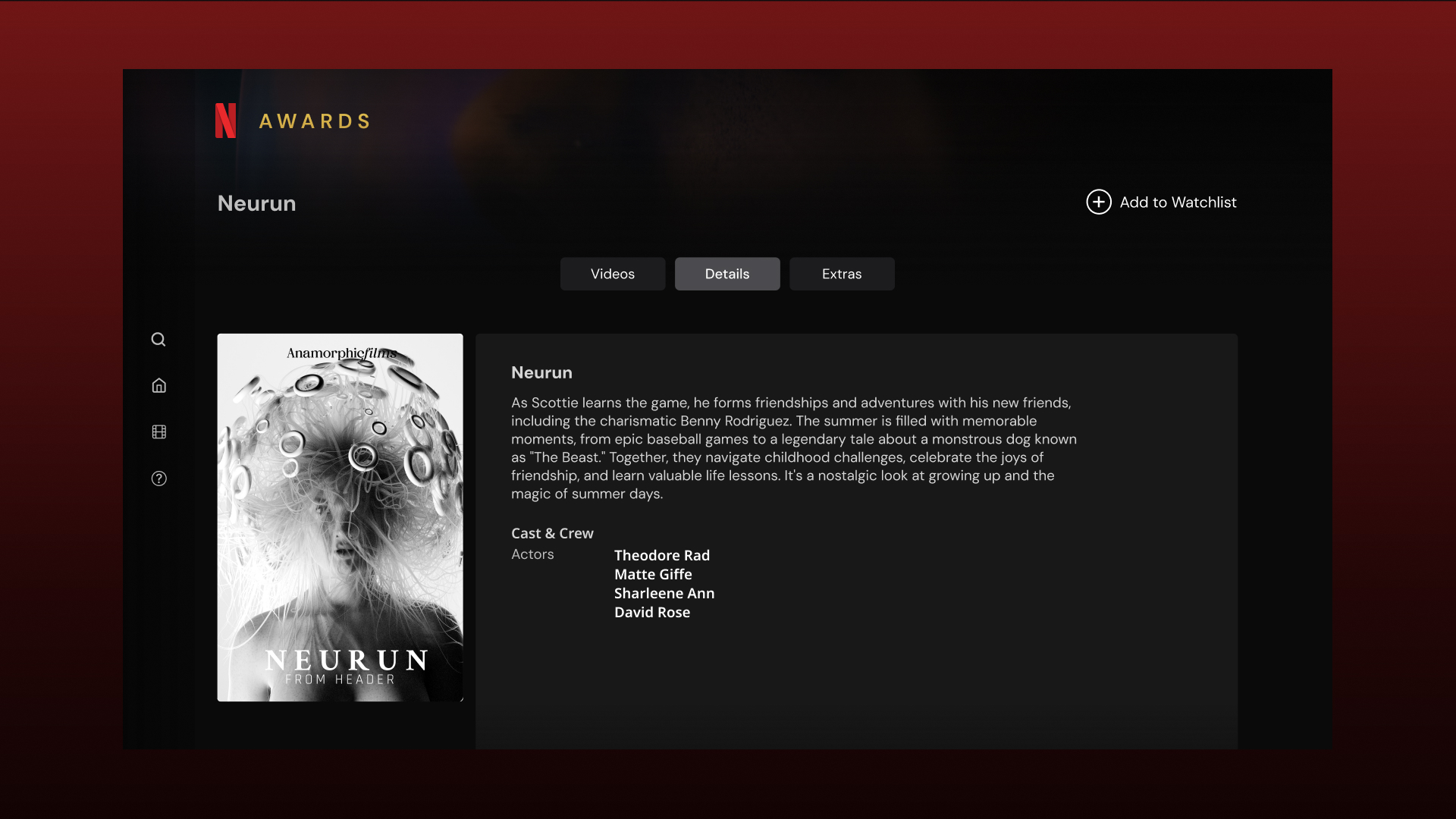The height and width of the screenshot is (819, 1456).
Task: Switch to the Extras tab
Action: (842, 274)
